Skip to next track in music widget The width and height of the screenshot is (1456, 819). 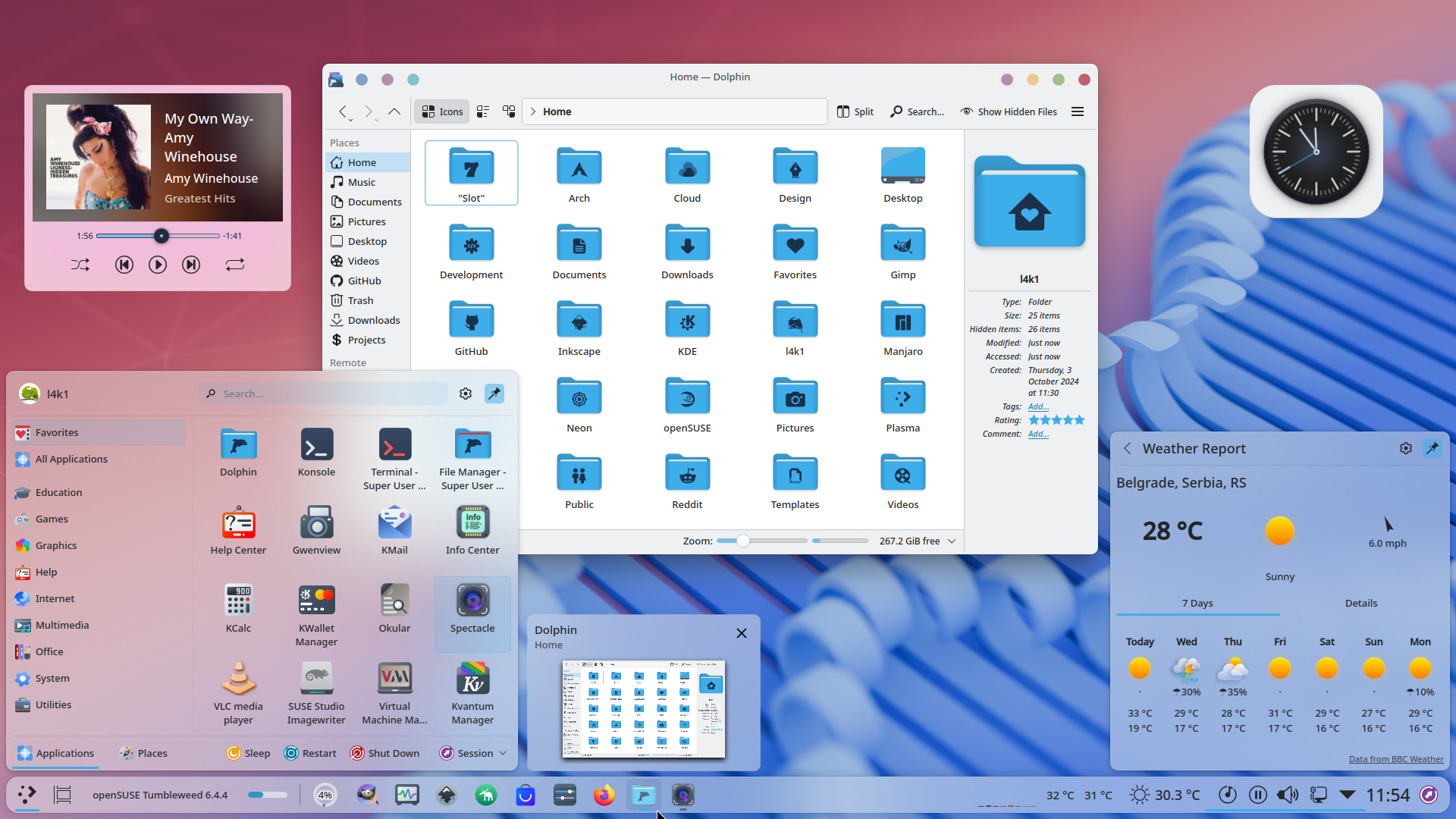click(x=191, y=265)
